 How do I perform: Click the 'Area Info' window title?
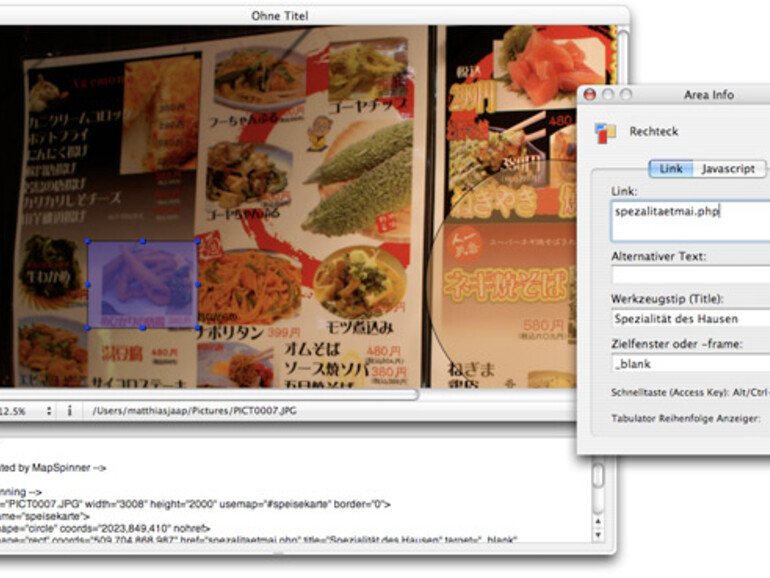coord(709,95)
